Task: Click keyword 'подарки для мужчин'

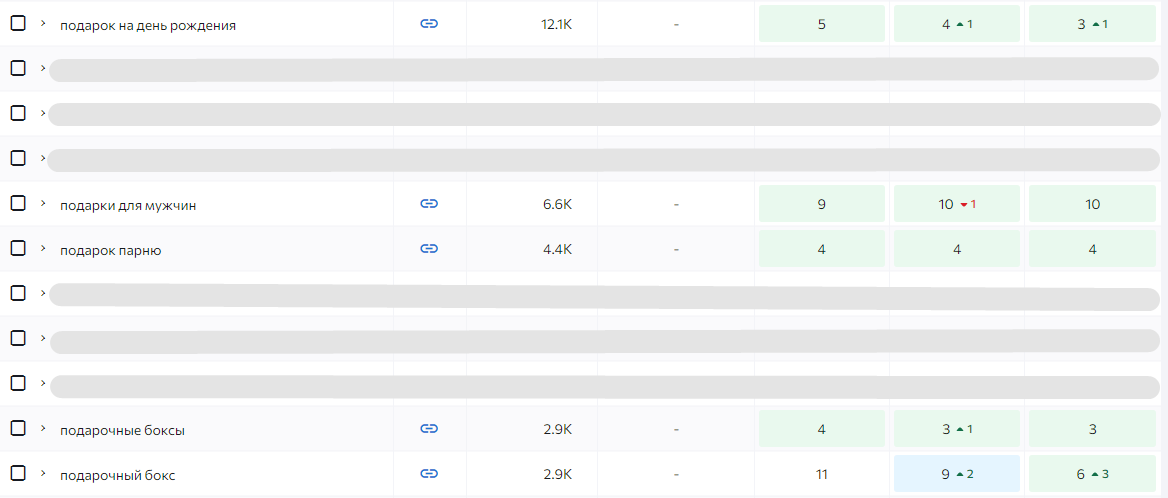Action: point(128,205)
